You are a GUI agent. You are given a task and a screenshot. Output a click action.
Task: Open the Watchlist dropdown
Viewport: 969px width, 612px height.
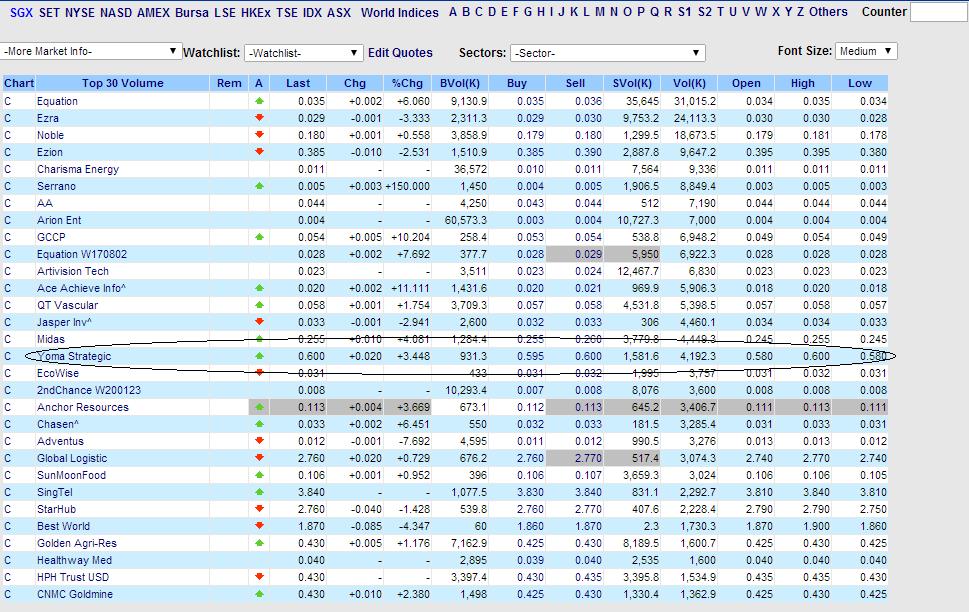tap(303, 53)
